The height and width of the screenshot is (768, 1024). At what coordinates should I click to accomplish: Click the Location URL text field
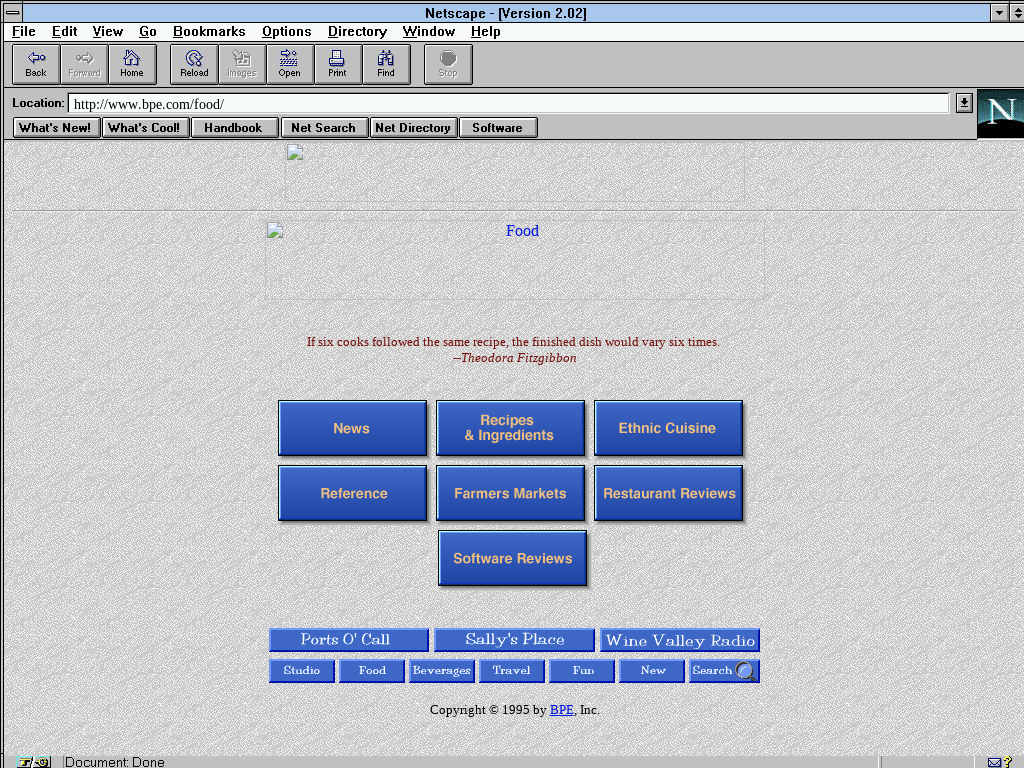click(508, 104)
